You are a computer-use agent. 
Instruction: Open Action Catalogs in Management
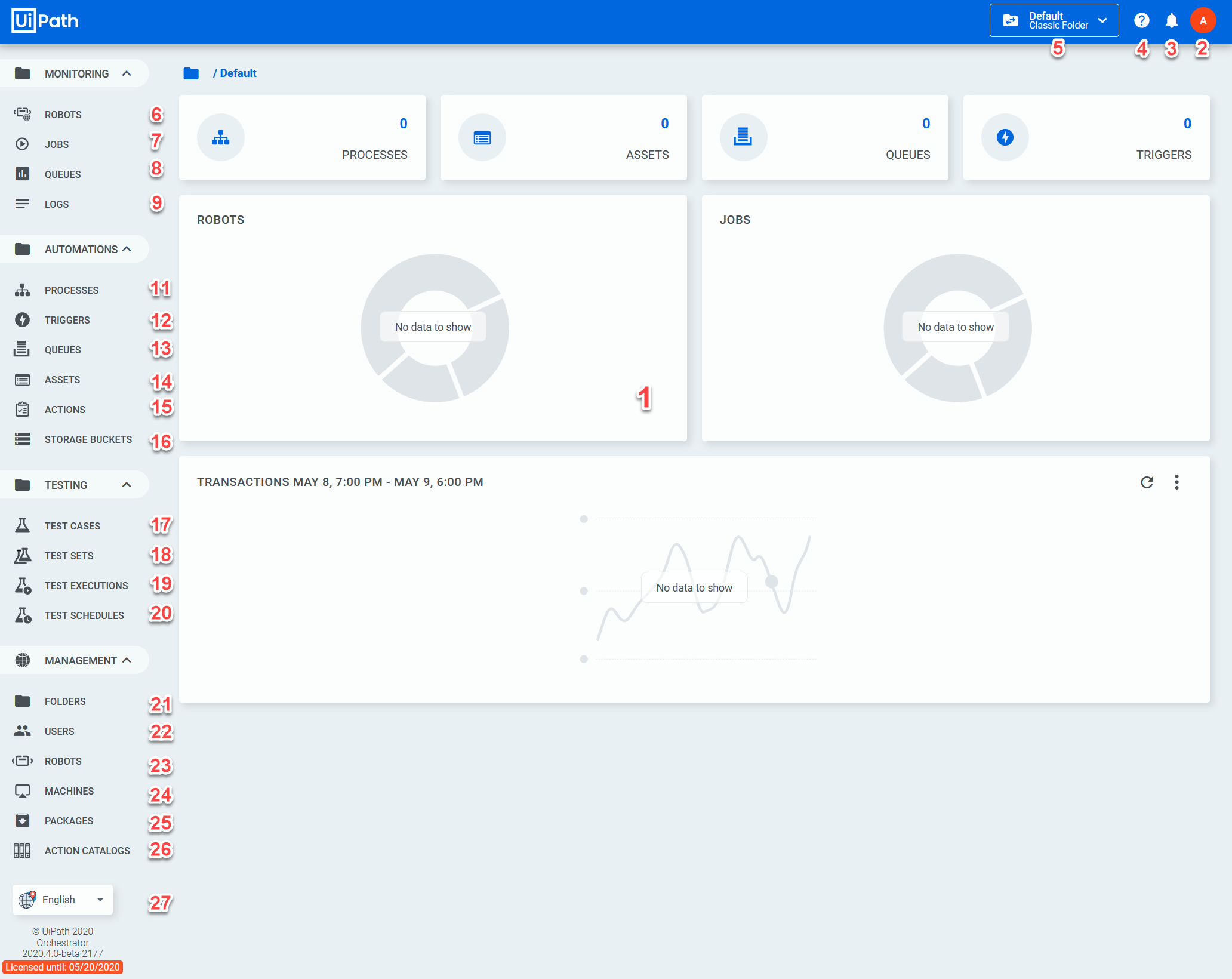click(87, 851)
